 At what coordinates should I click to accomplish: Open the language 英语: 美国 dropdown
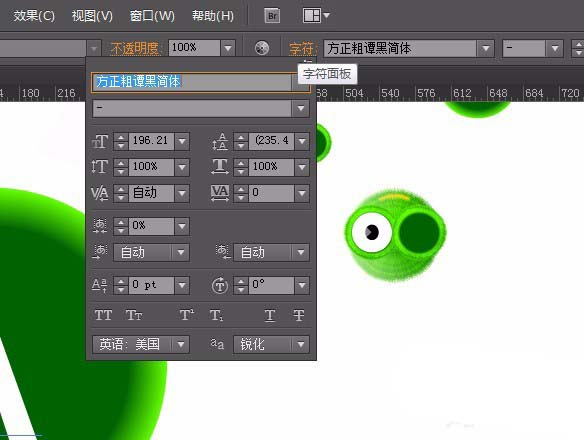click(x=141, y=344)
